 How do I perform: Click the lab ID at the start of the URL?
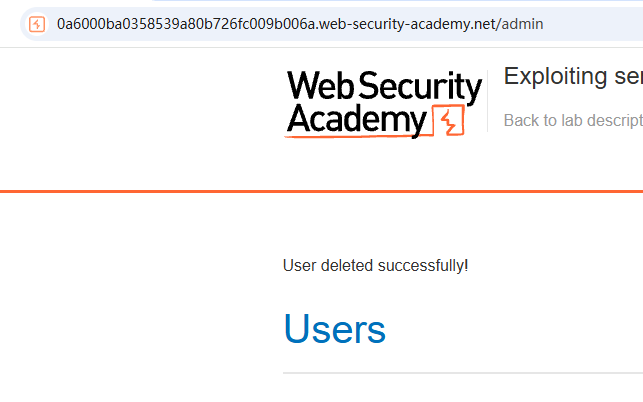click(x=186, y=24)
